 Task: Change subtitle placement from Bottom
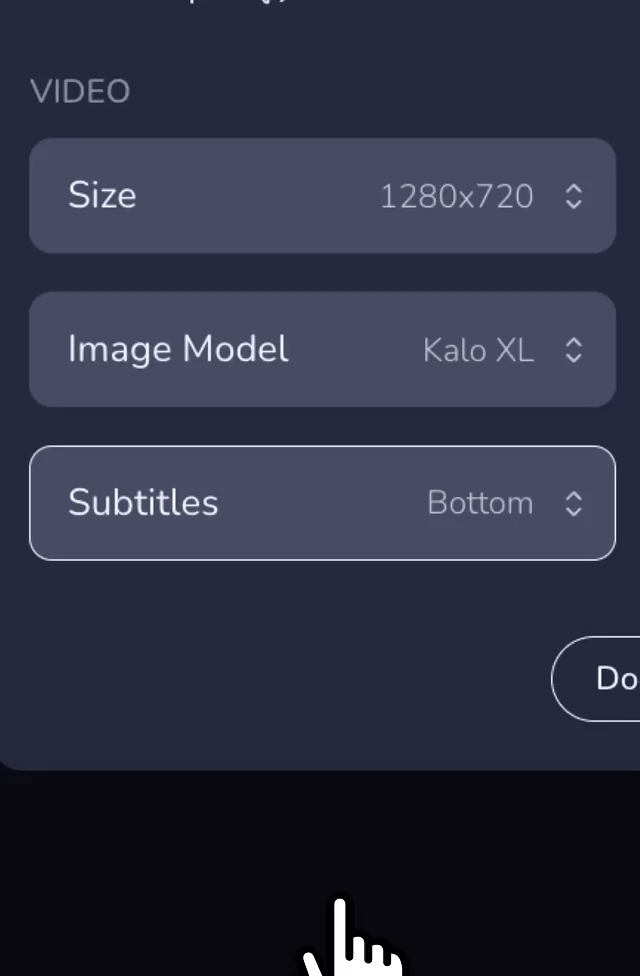(x=480, y=503)
